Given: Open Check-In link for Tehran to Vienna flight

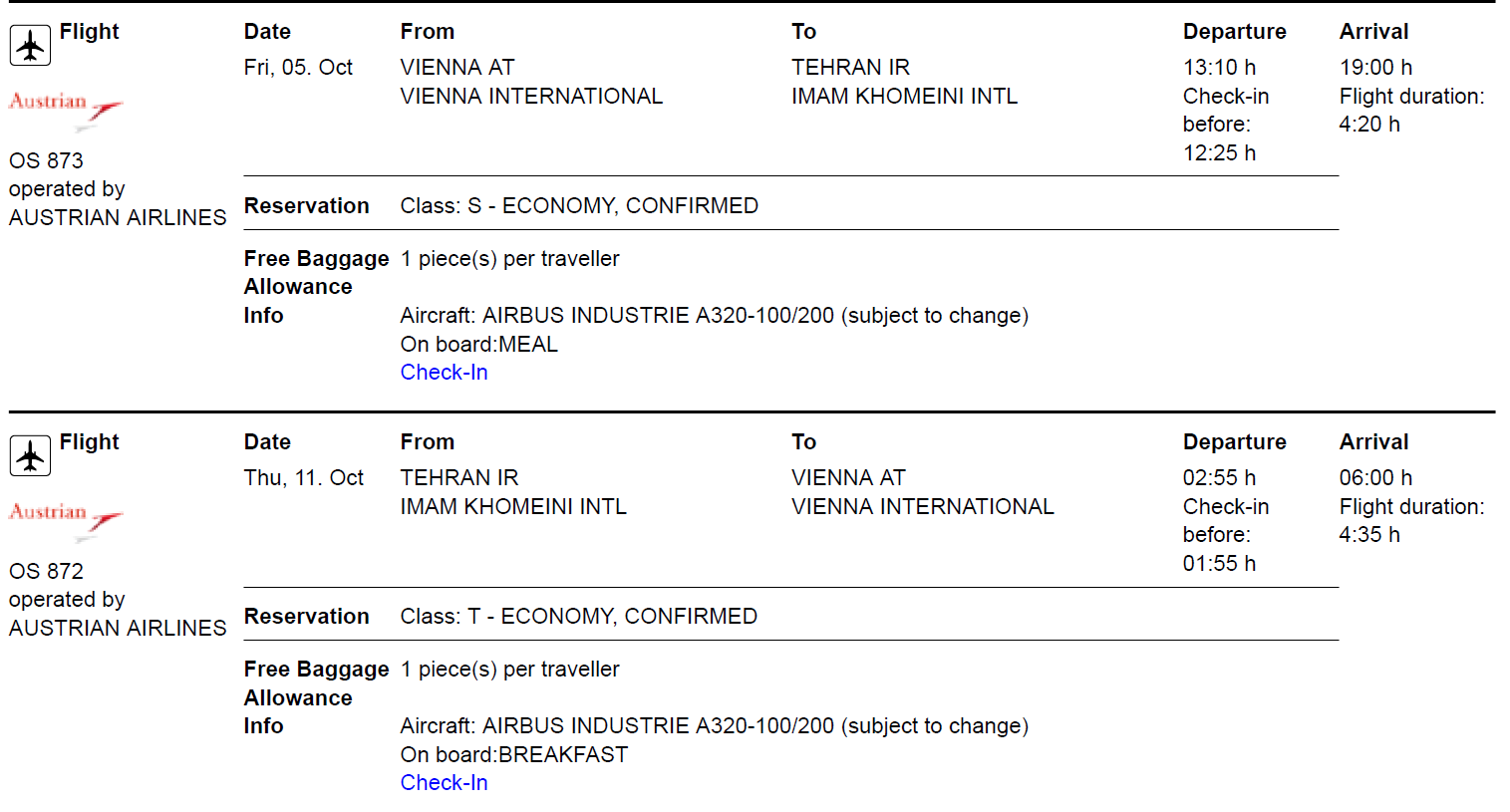Looking at the screenshot, I should pyautogui.click(x=444, y=782).
